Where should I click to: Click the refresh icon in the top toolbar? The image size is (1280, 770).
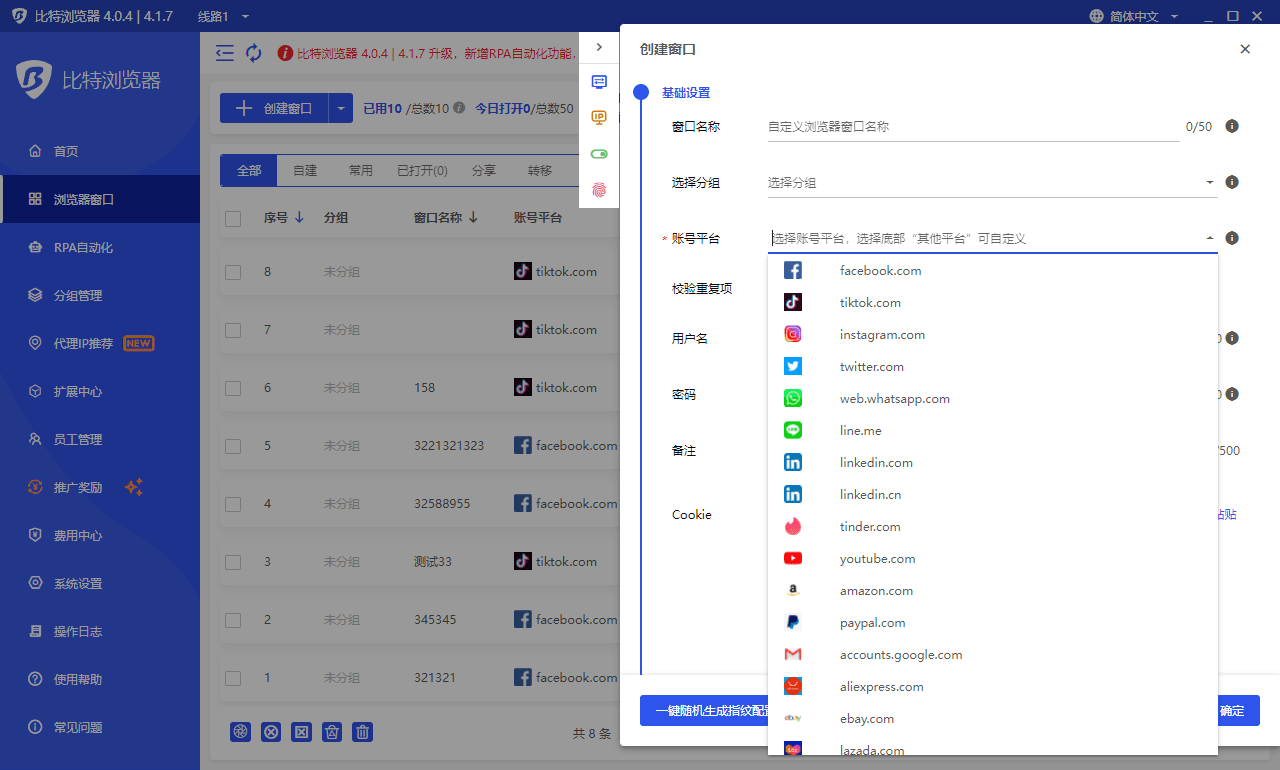pyautogui.click(x=253, y=53)
